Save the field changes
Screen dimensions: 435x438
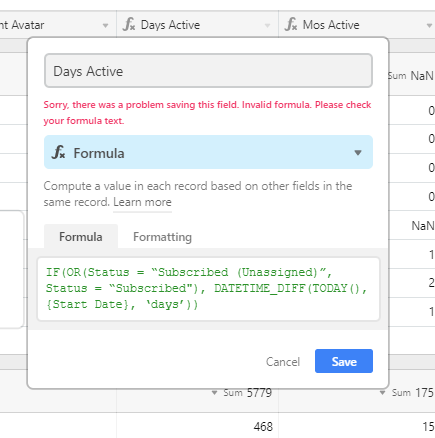click(344, 361)
